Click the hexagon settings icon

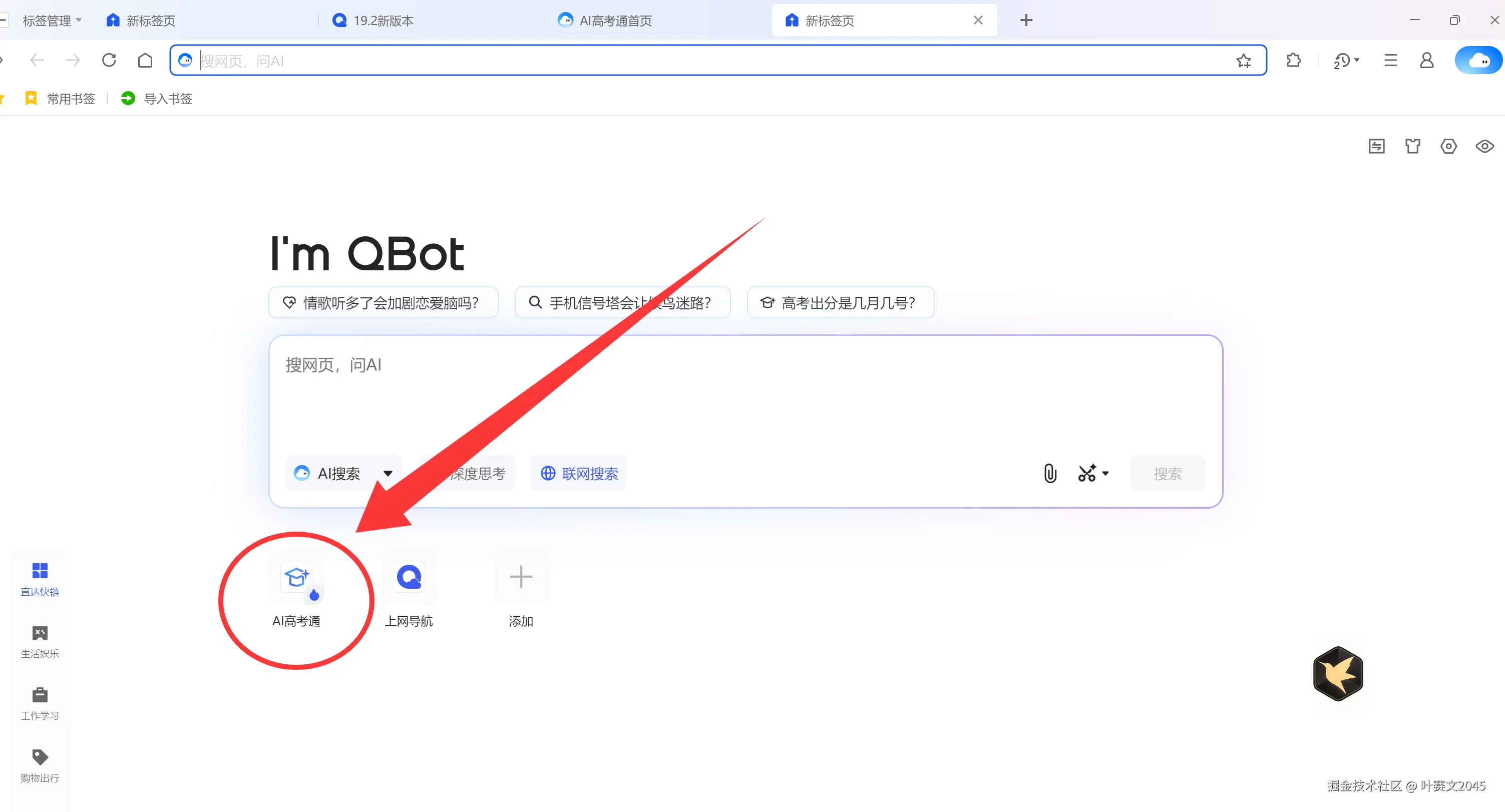(x=1448, y=146)
